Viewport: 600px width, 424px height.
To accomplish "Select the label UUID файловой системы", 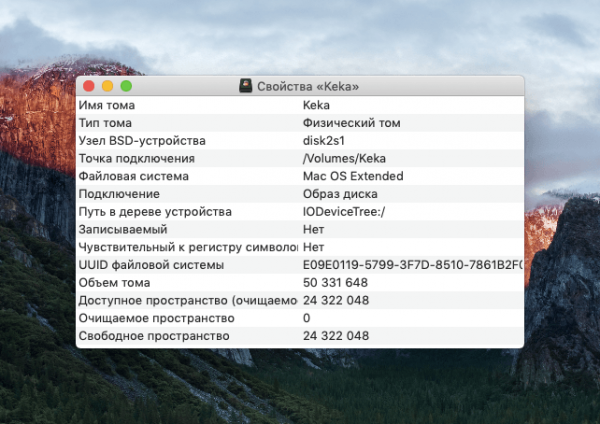I will (151, 265).
